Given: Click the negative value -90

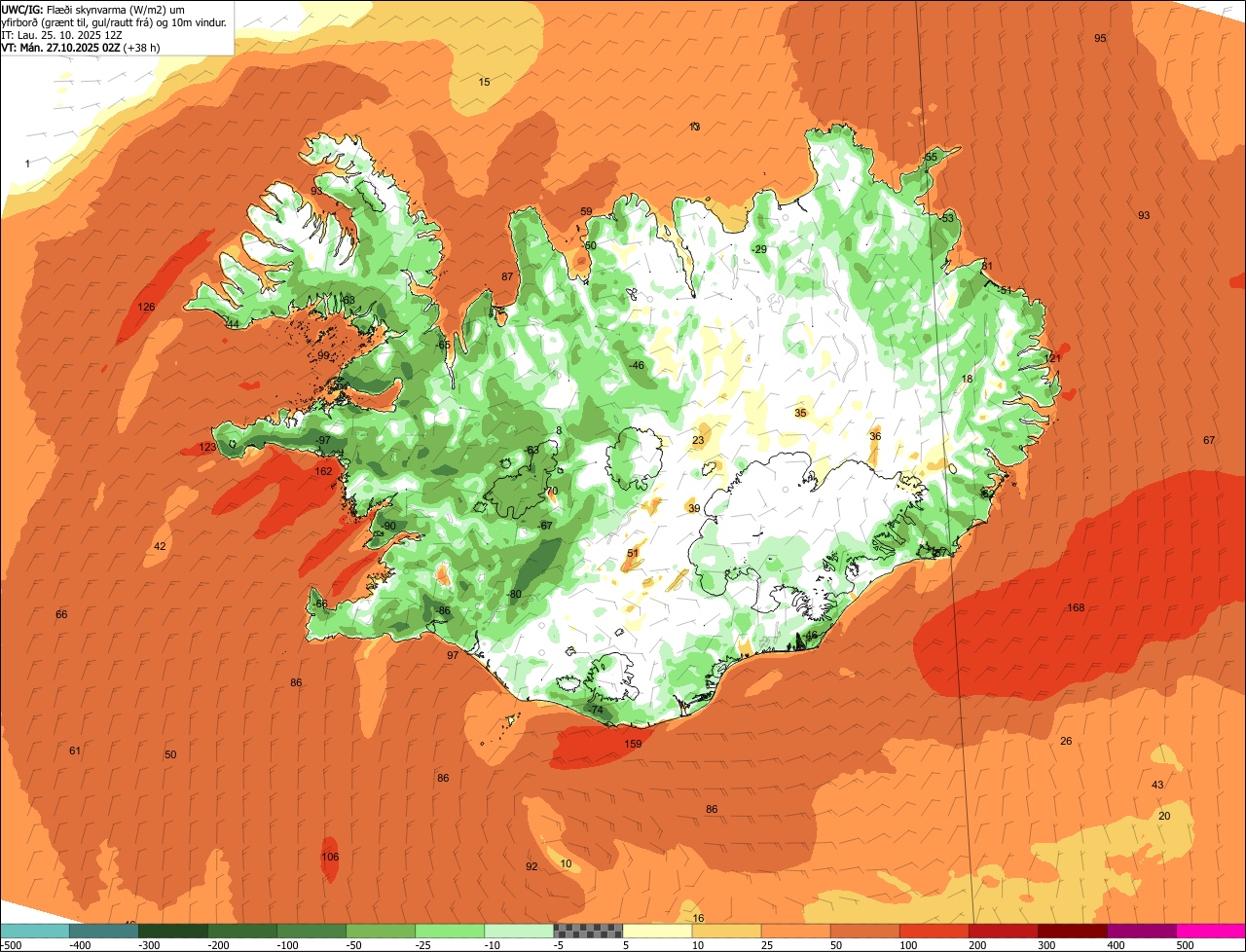Looking at the screenshot, I should (388, 527).
